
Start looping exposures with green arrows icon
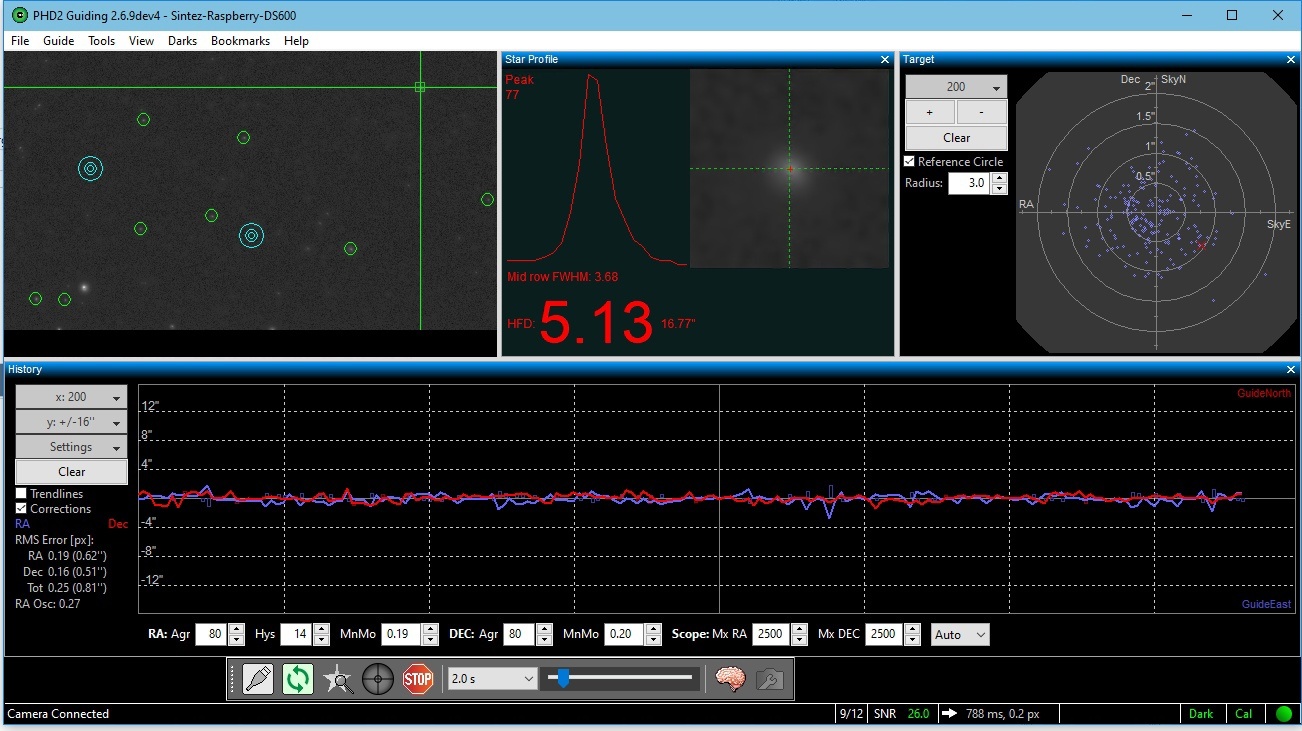(298, 680)
